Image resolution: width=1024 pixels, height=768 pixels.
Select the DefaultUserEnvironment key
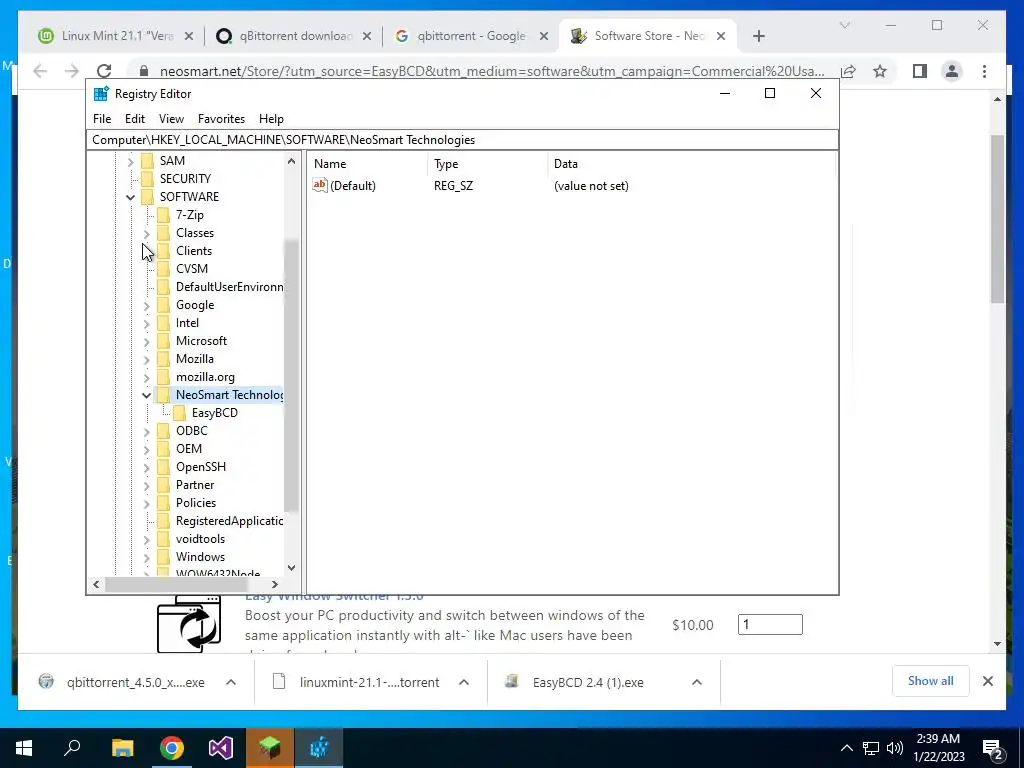coord(229,287)
